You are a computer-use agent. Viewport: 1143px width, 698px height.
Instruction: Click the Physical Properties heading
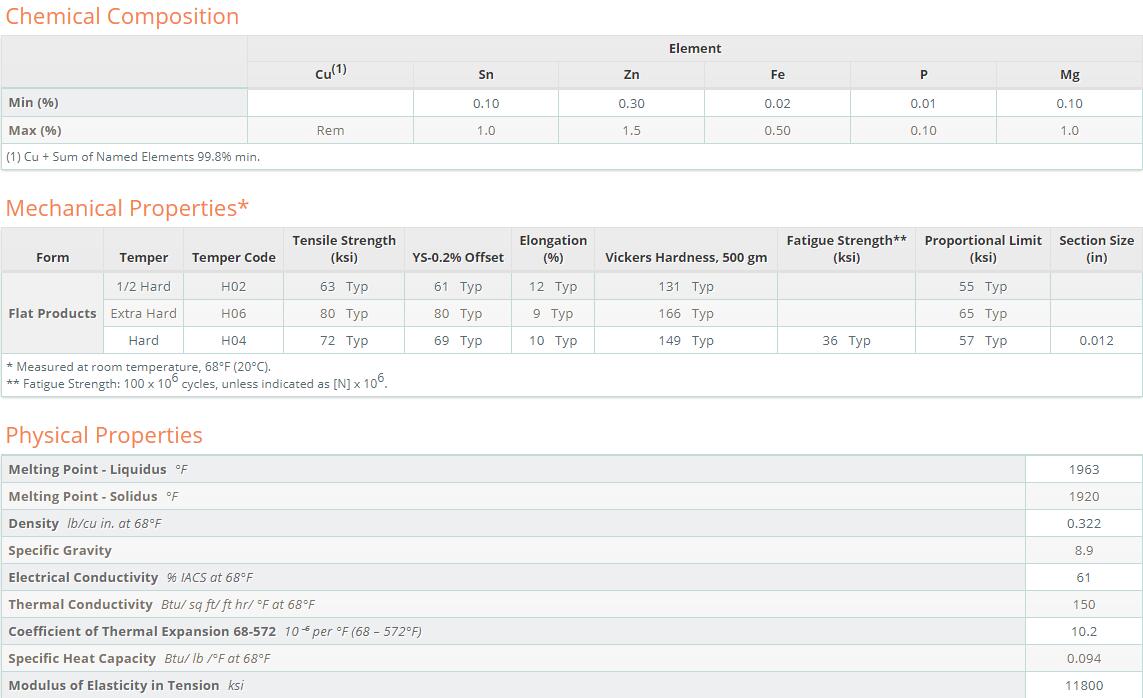[104, 435]
